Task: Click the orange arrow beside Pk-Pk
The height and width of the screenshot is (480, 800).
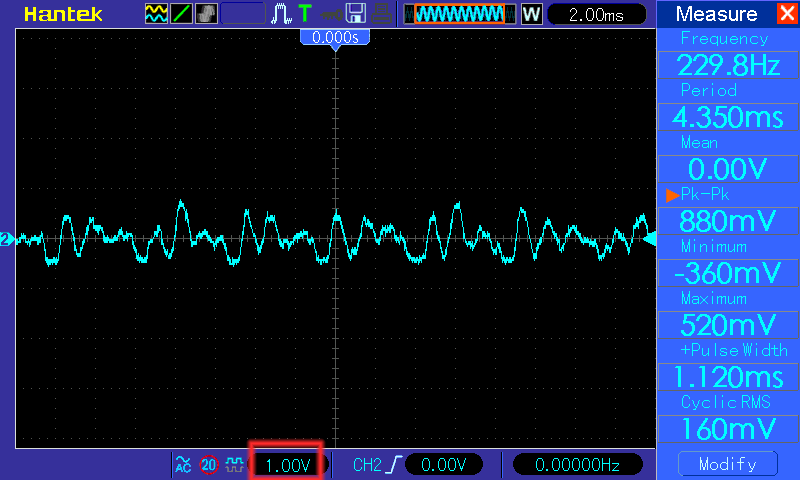Action: click(x=672, y=195)
